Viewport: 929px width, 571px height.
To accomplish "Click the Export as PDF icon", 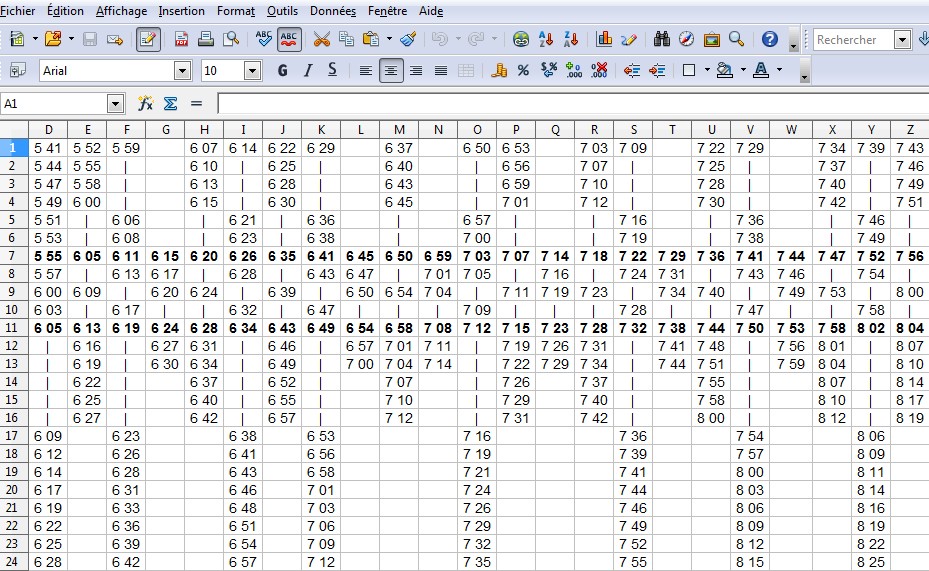I will click(x=181, y=40).
